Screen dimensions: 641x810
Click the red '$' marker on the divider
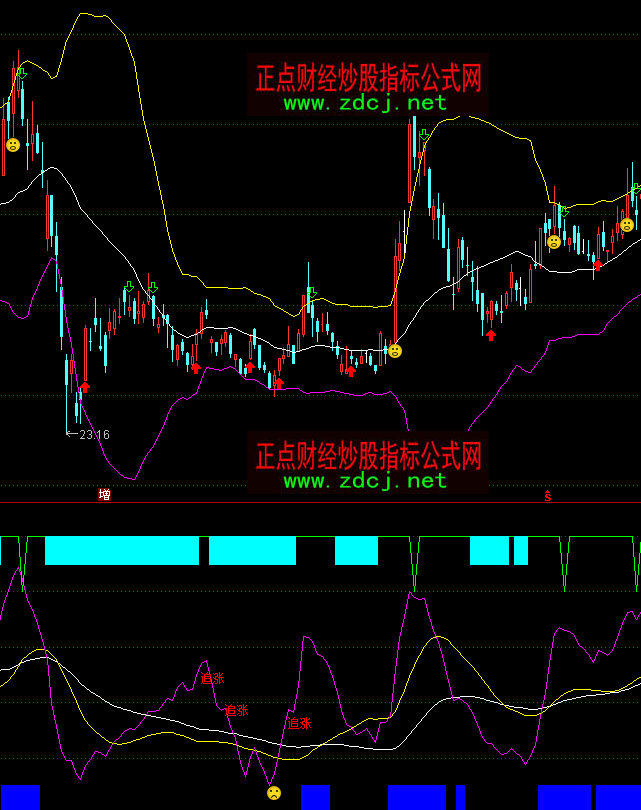point(547,495)
